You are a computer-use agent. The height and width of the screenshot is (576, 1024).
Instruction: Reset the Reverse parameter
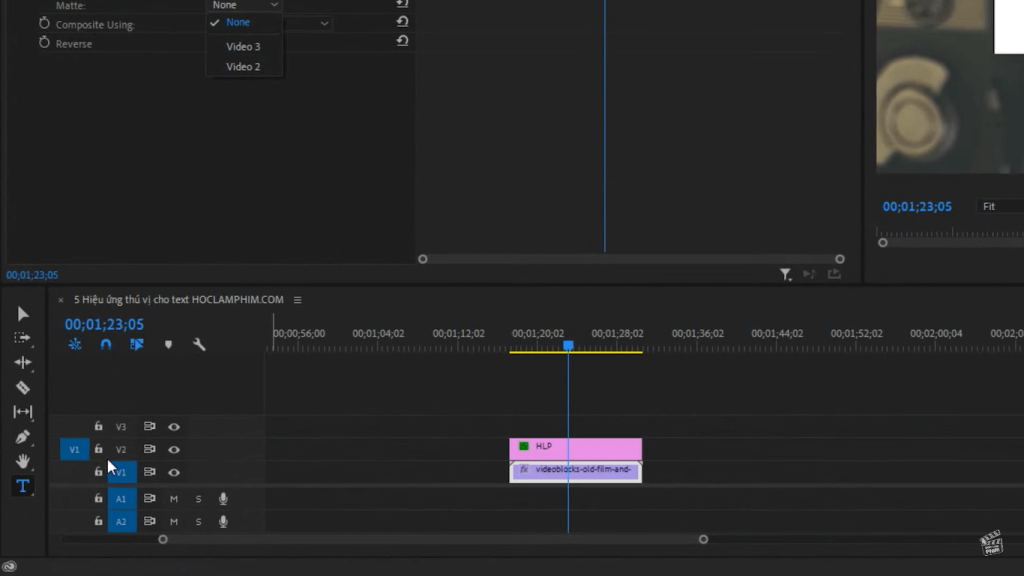[402, 42]
